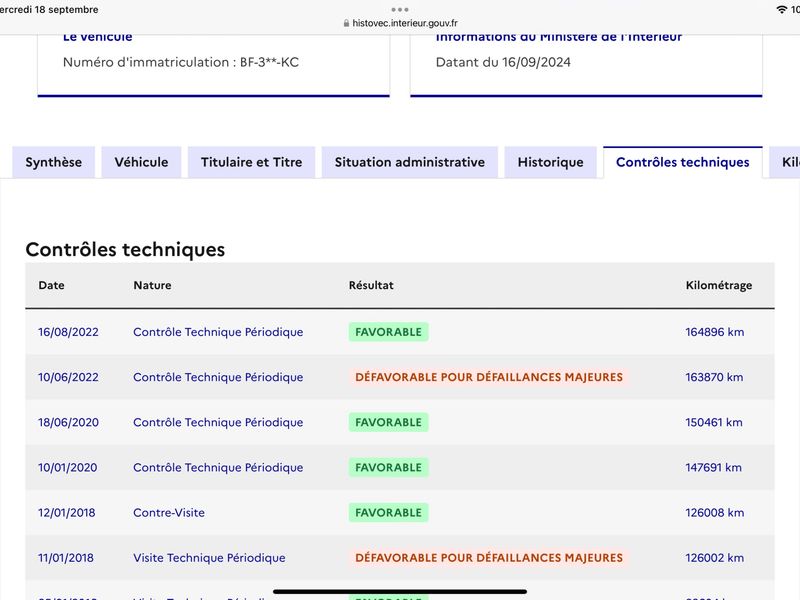Select date 10/06/2022
Image resolution: width=800 pixels, height=600 pixels.
pos(68,377)
